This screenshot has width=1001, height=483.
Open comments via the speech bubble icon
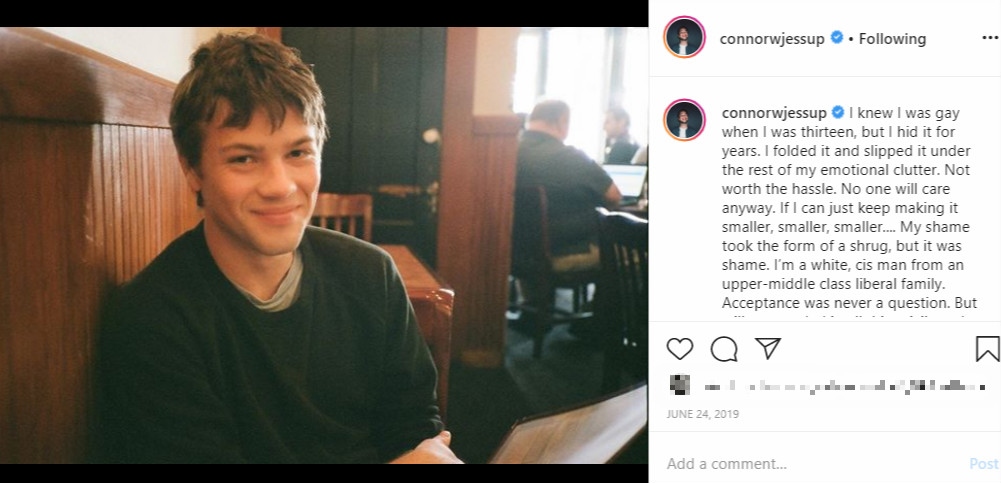[x=724, y=348]
